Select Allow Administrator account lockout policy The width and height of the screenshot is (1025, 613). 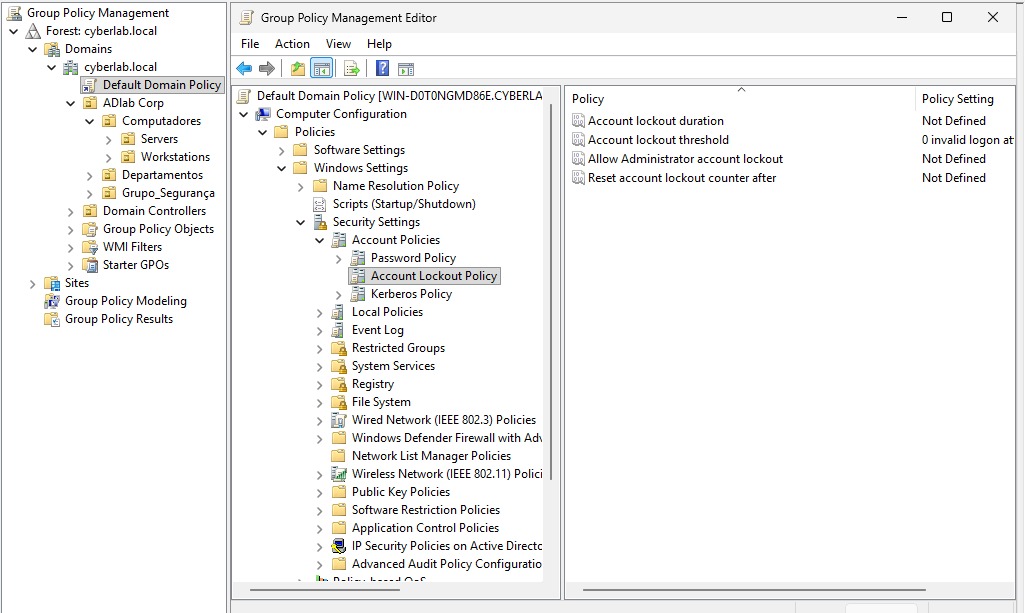click(685, 159)
